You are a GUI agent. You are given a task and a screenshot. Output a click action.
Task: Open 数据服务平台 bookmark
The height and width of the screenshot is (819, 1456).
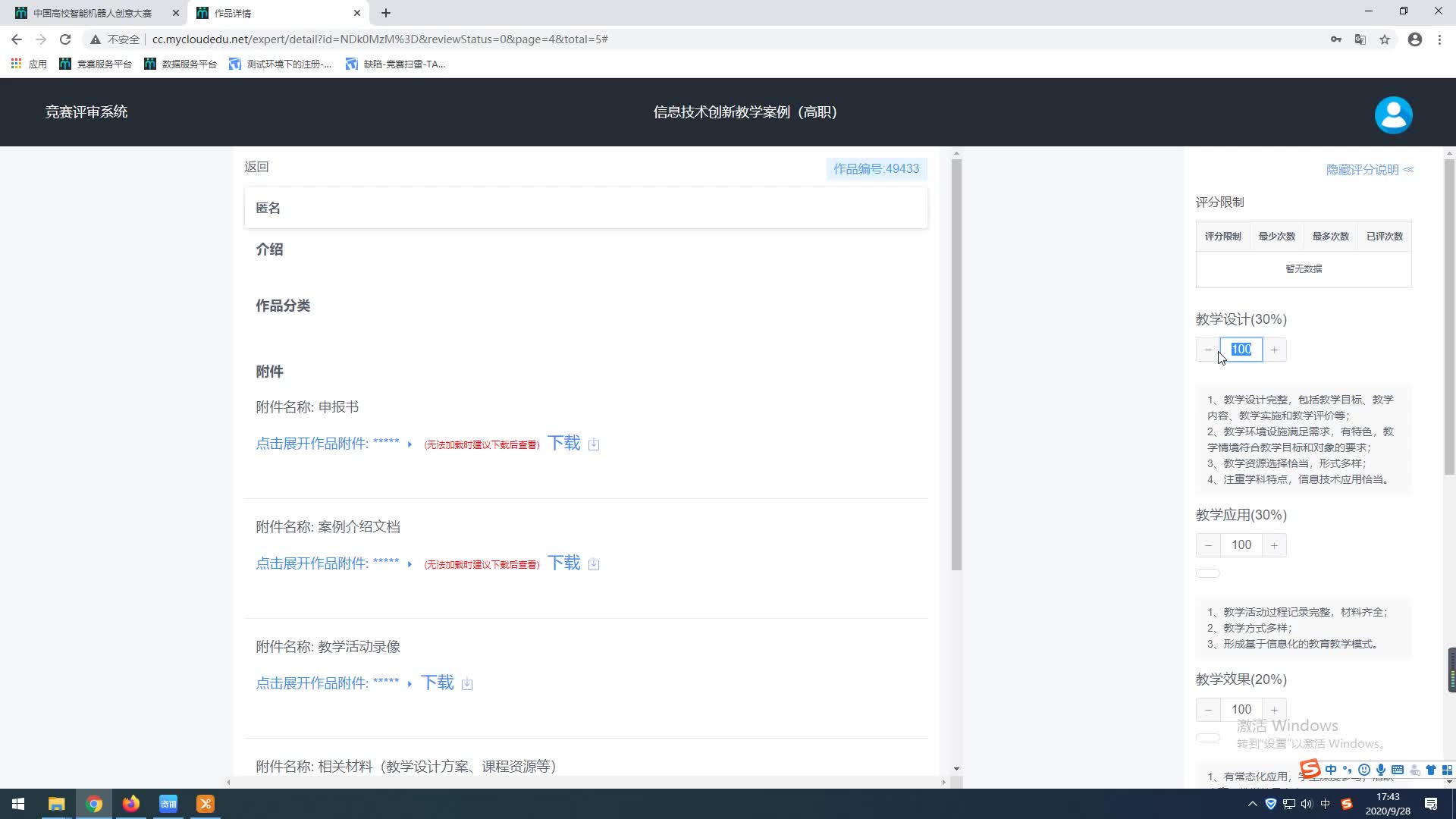point(180,64)
